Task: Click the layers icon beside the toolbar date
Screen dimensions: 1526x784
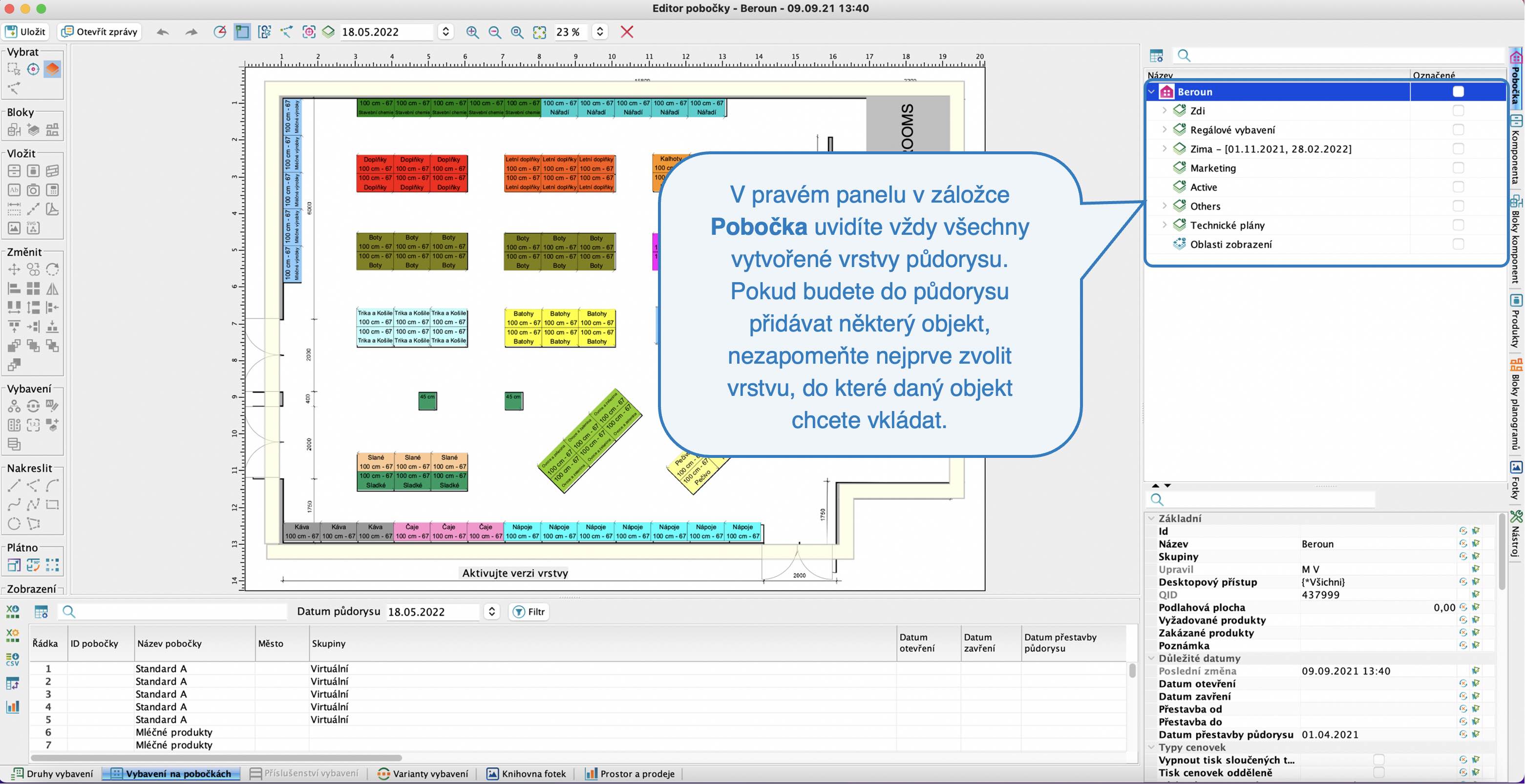Action: tap(328, 32)
